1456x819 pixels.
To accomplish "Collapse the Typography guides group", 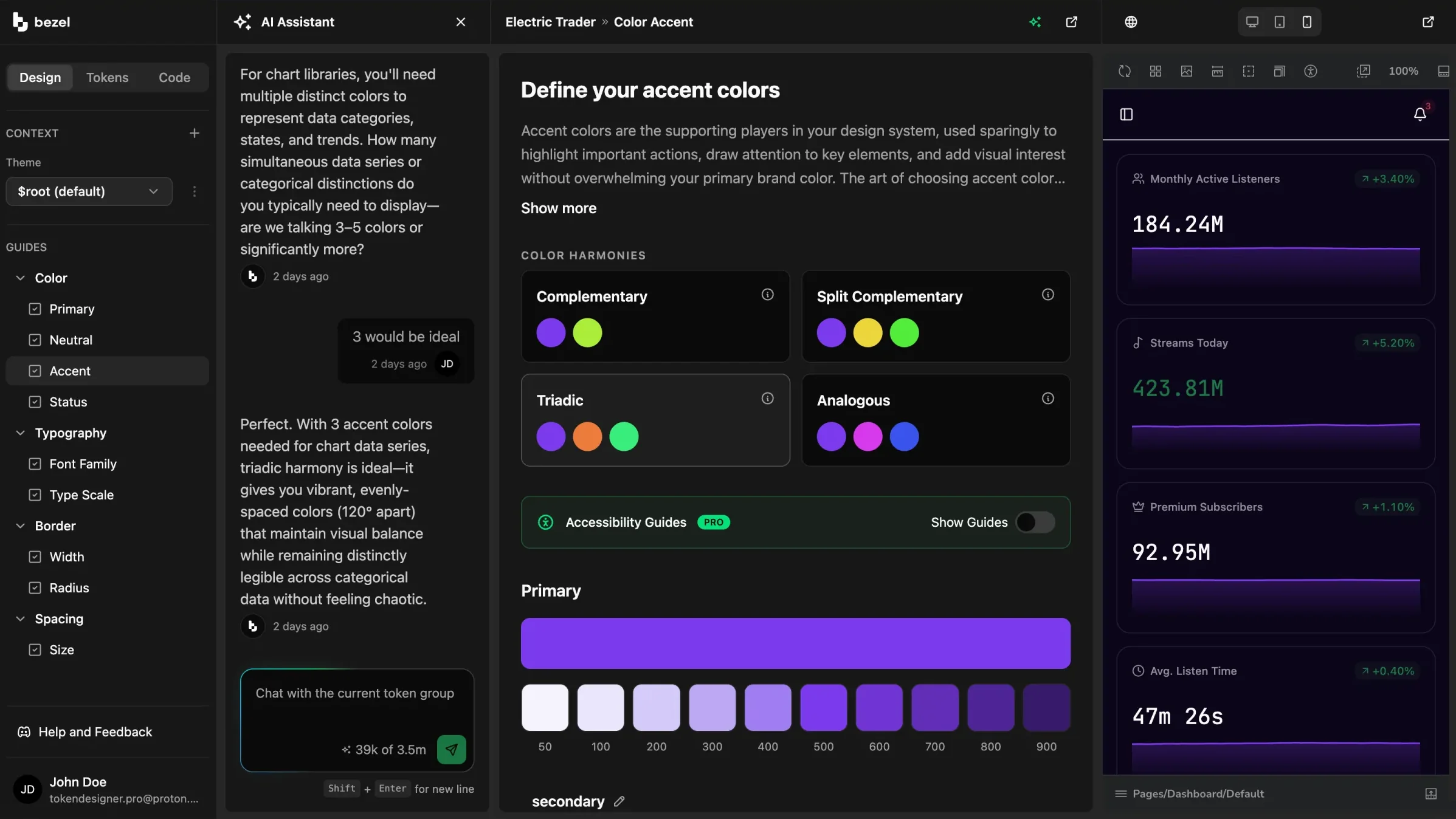I will [20, 433].
